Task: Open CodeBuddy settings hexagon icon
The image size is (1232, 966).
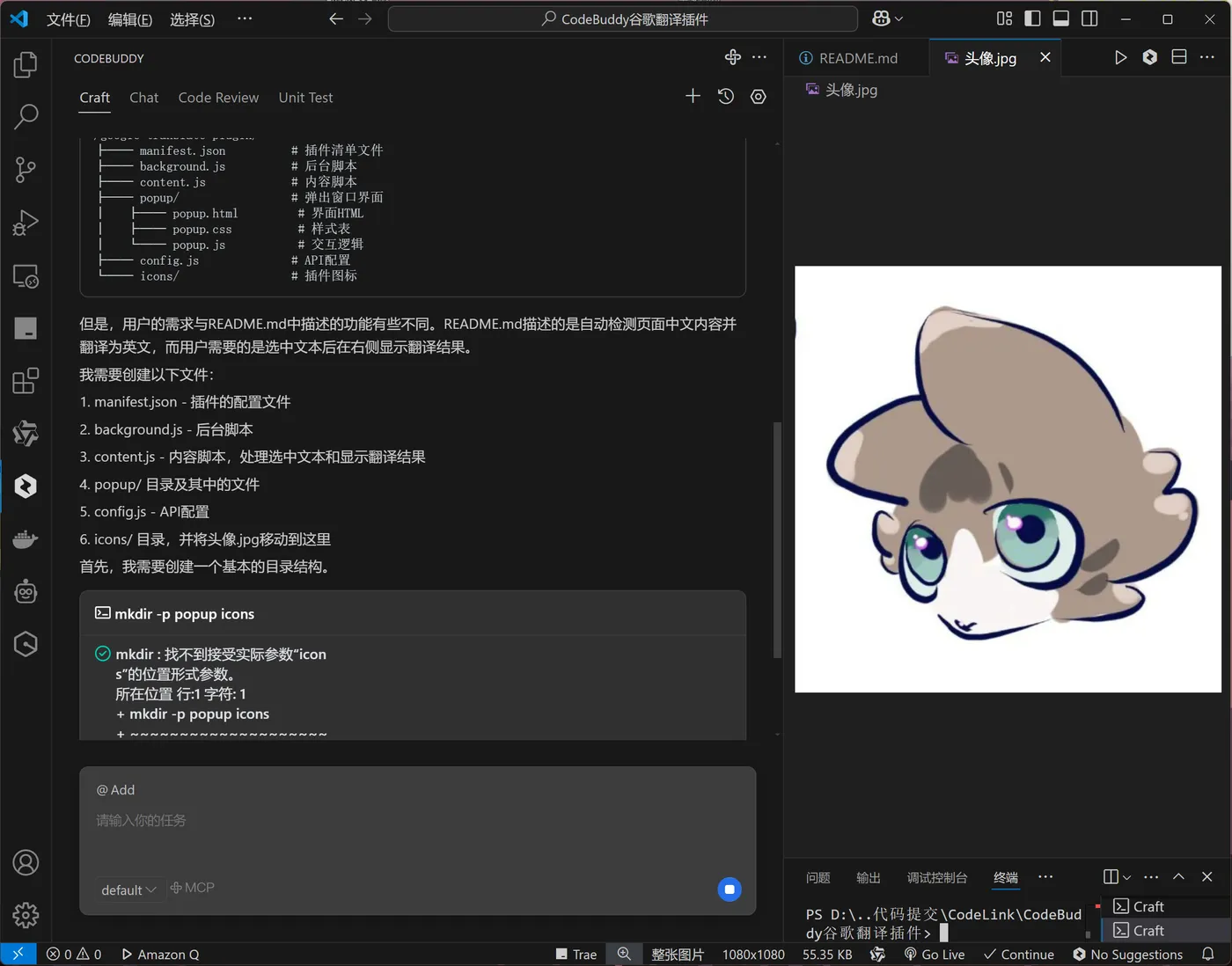Action: pyautogui.click(x=759, y=96)
